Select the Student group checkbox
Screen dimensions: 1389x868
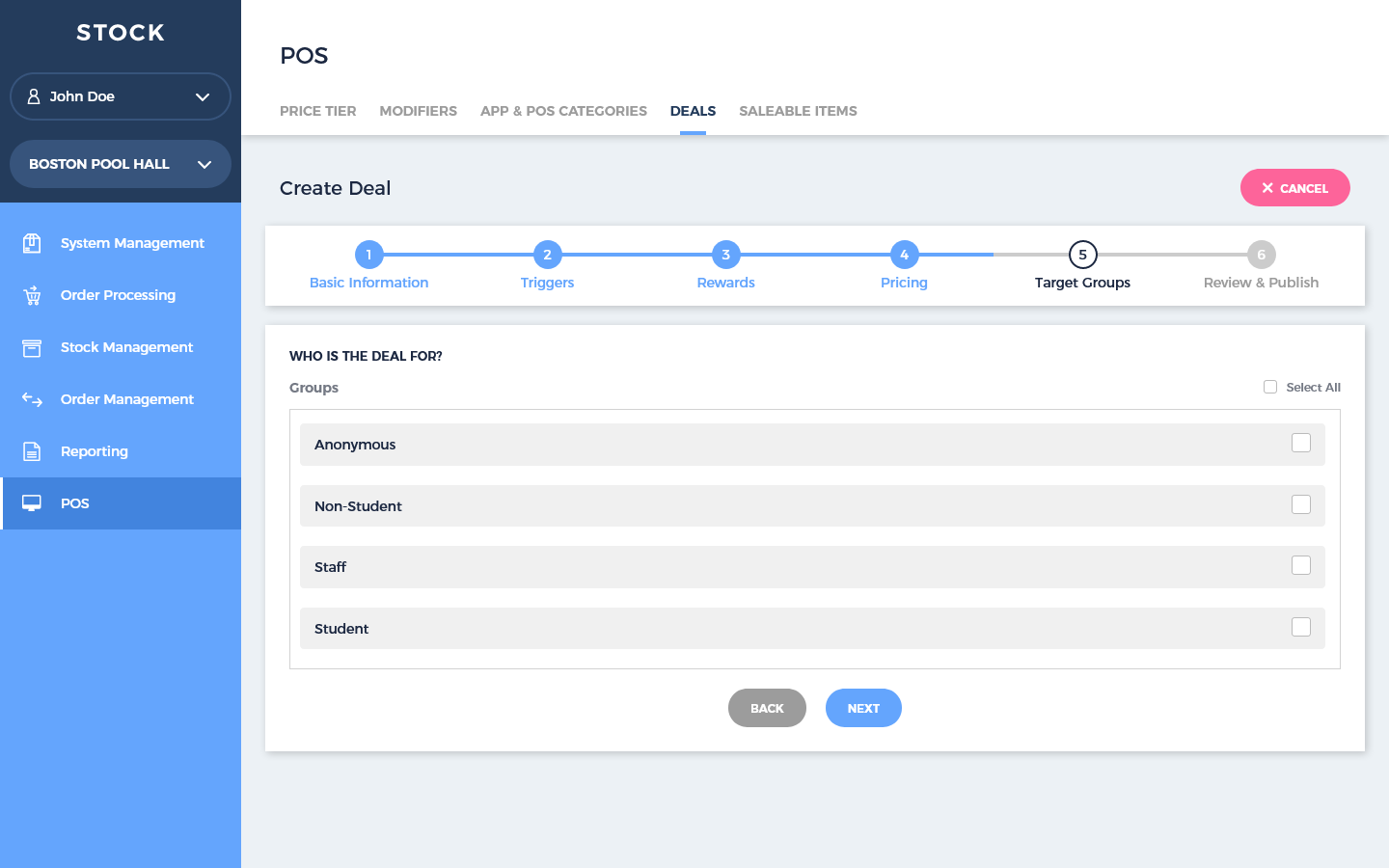(x=1300, y=627)
